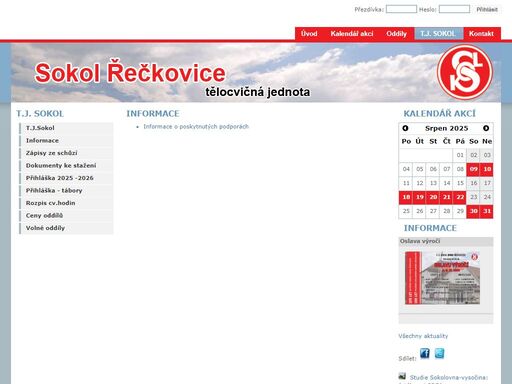Open Studie Sokolovna-vysočina link
Viewport: 512px width, 384px height.
(x=449, y=377)
